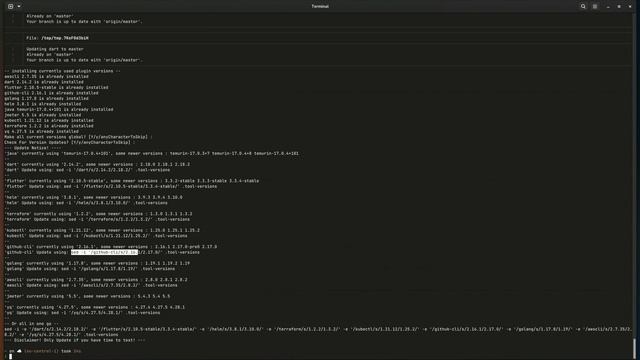Image resolution: width=640 pixels, height=360 pixels.
Task: Click 'awscli 2.7.35 is already installed' line
Action: pyautogui.click(x=47, y=76)
